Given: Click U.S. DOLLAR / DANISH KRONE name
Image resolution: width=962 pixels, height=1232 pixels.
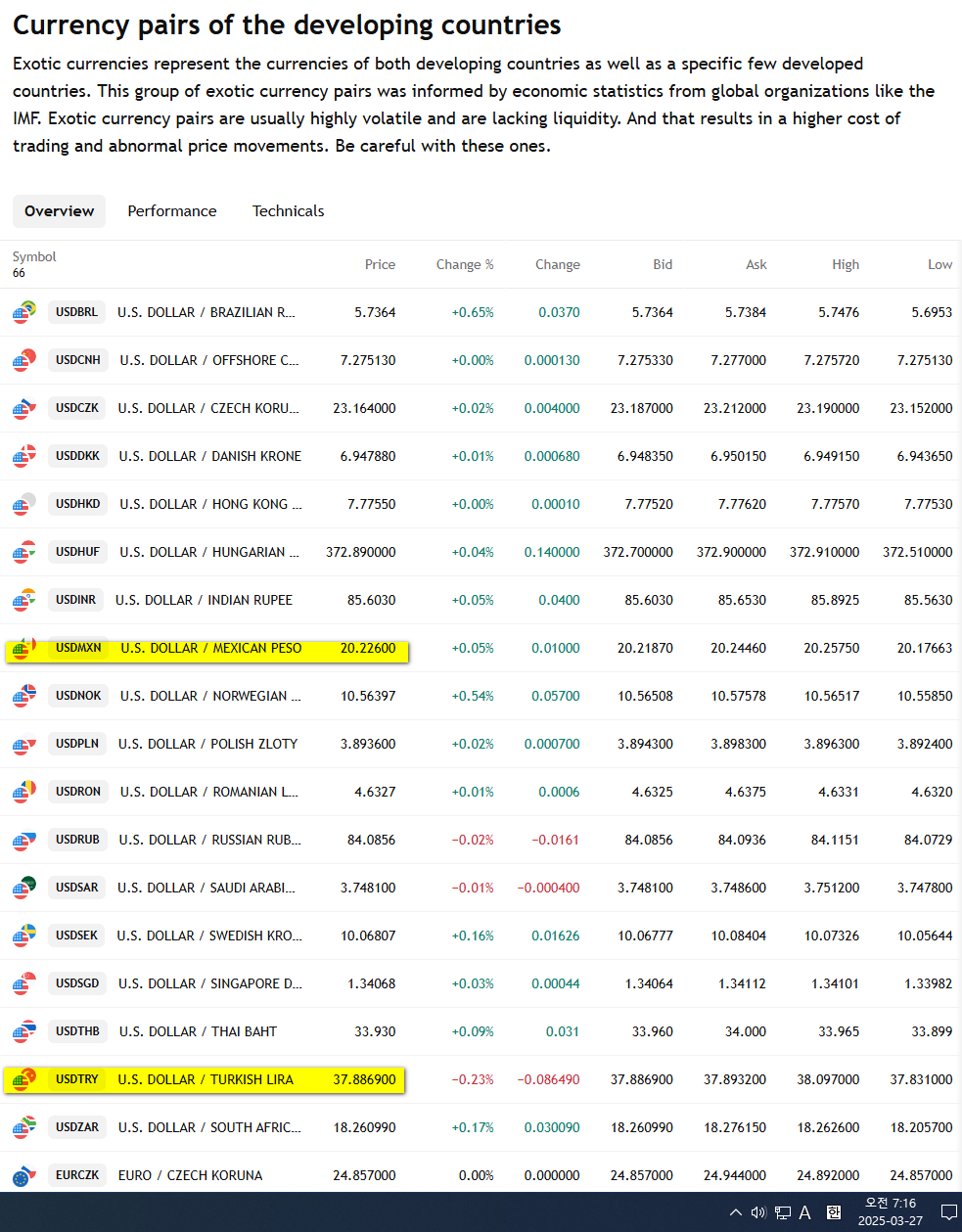Looking at the screenshot, I should click(210, 456).
